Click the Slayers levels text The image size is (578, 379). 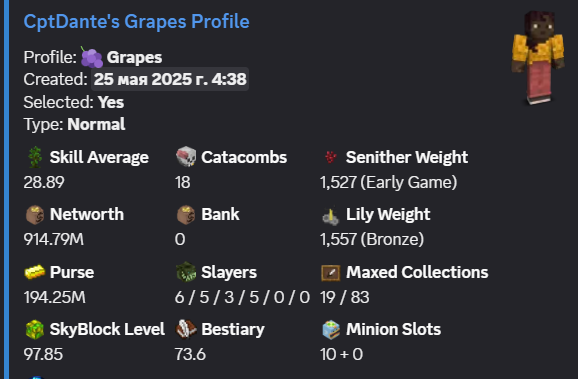[242, 297]
